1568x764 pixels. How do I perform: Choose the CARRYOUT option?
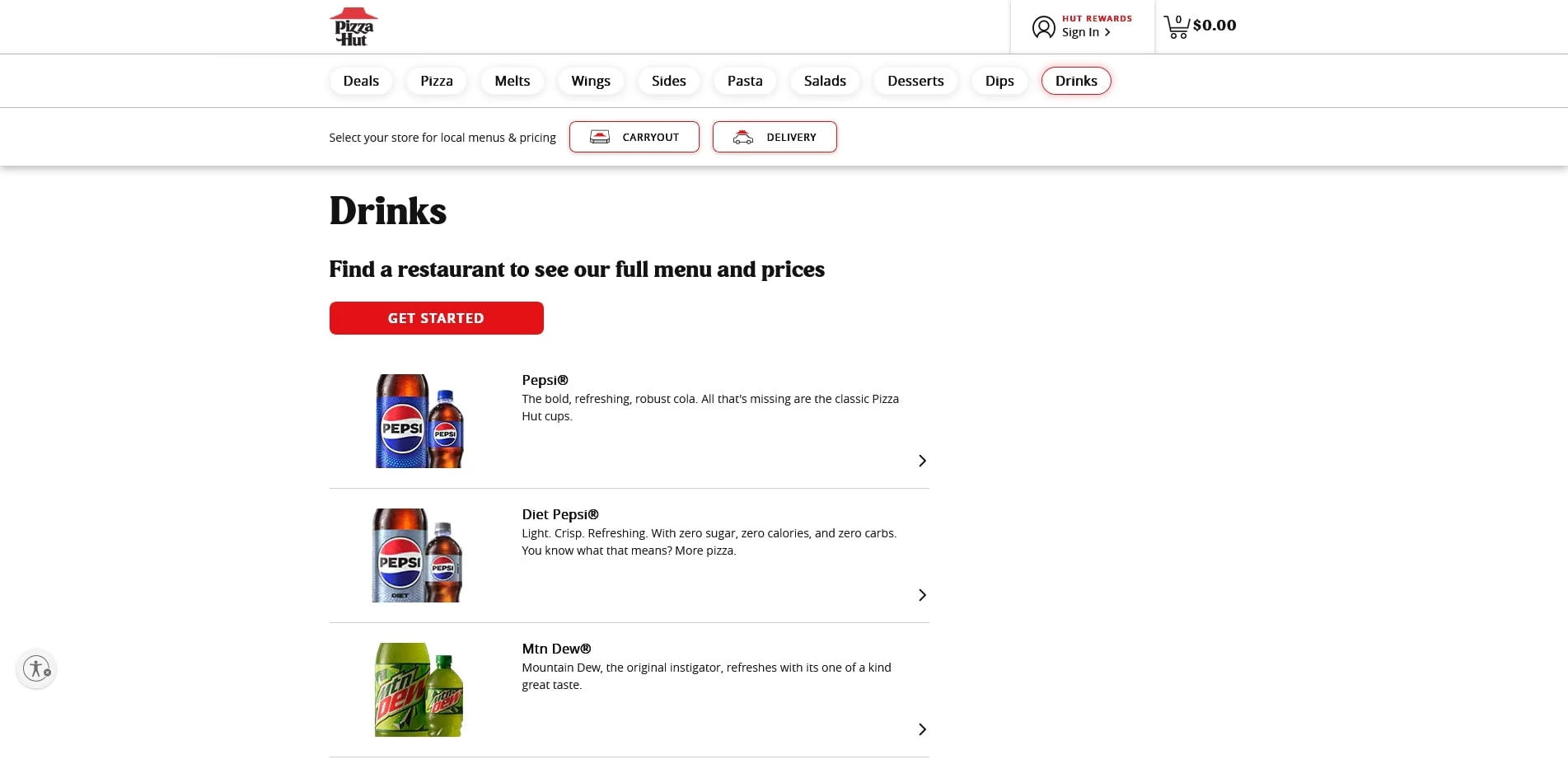[x=634, y=137]
